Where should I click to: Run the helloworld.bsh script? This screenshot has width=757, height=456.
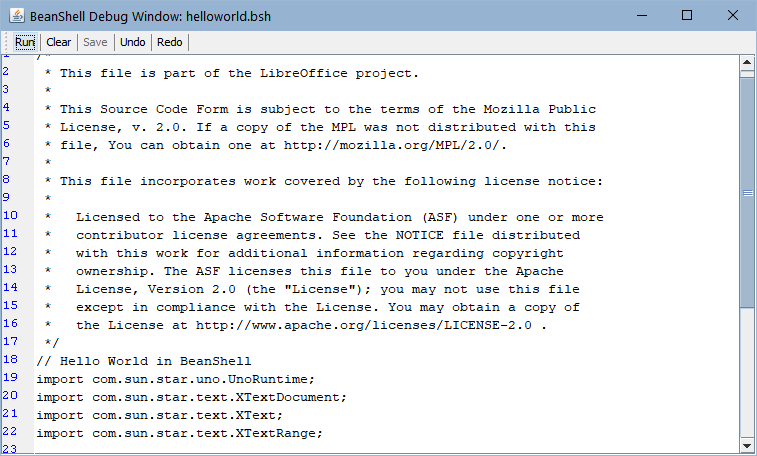(25, 42)
